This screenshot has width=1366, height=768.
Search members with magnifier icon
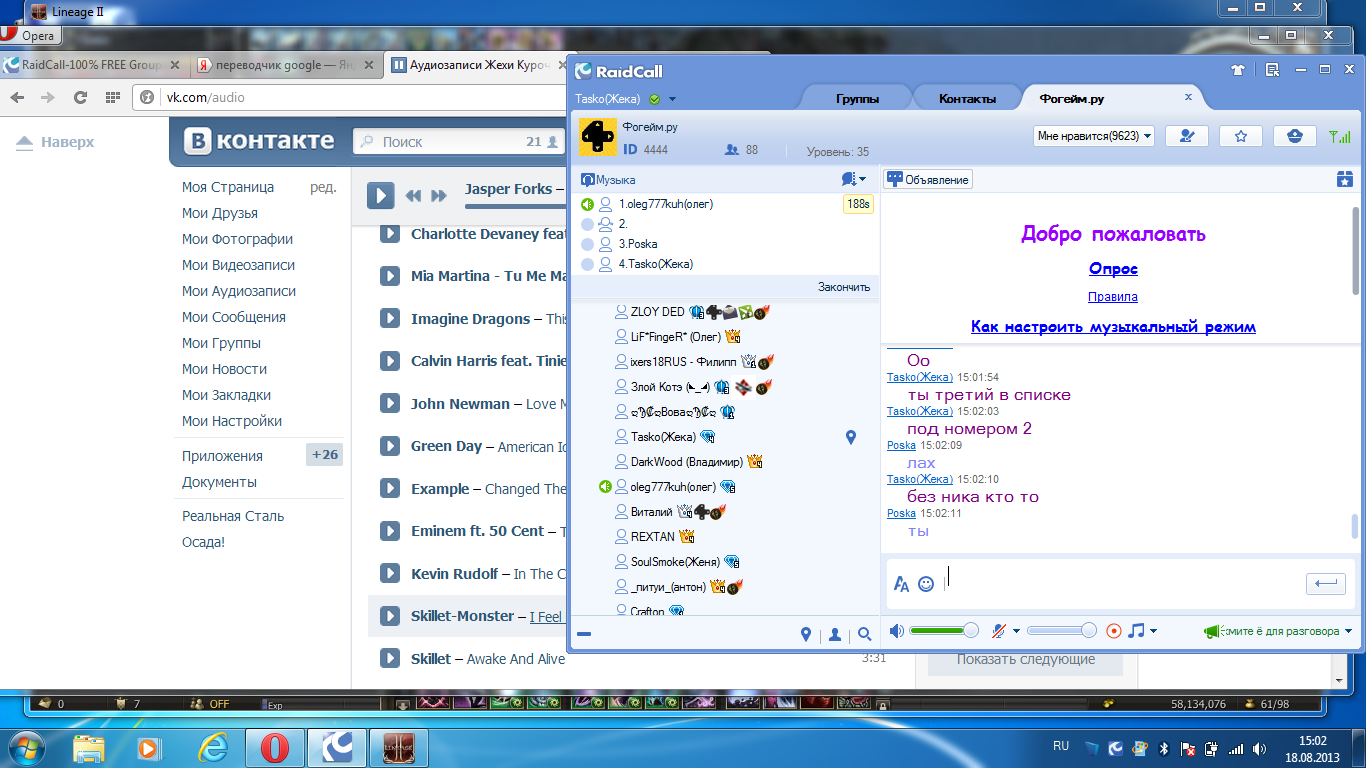tap(865, 634)
